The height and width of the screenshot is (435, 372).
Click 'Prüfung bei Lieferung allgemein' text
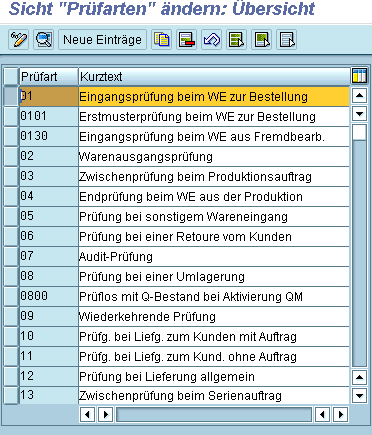pyautogui.click(x=167, y=377)
